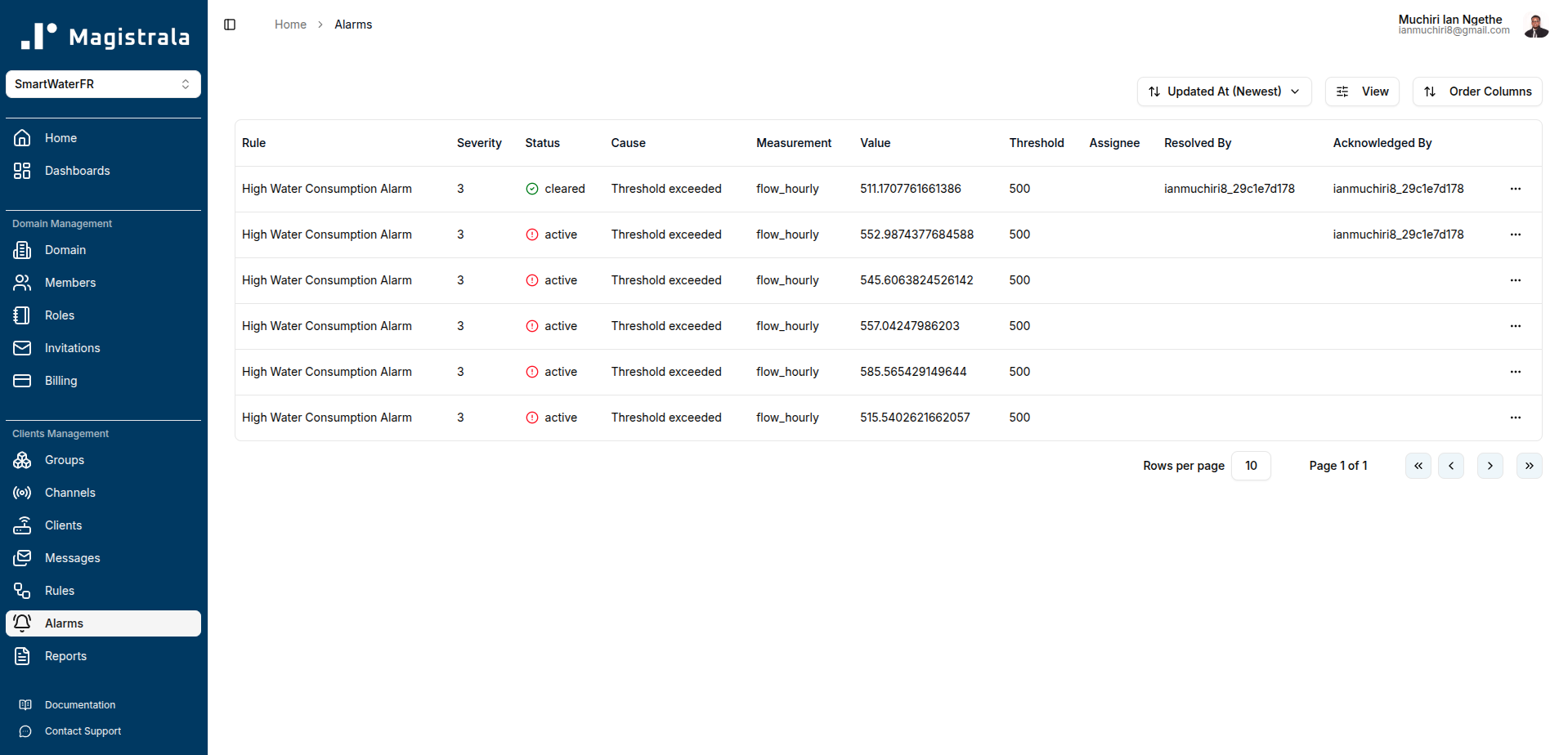Toggle the sidebar collapse icon
This screenshot has width=1568, height=755.
[230, 25]
